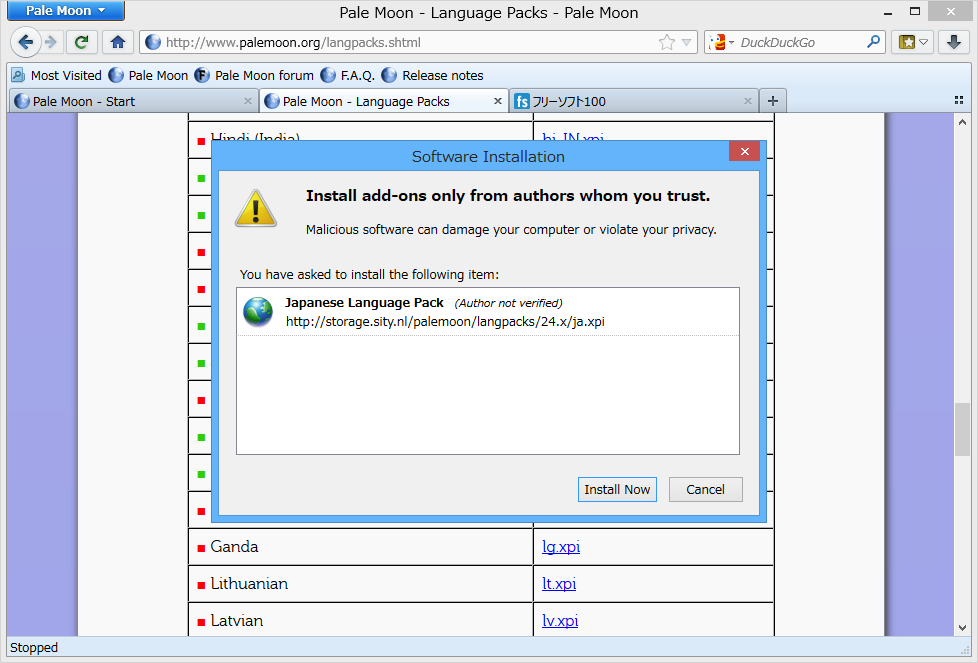
Task: Select the Japanese Language Pack item
Action: (x=488, y=312)
